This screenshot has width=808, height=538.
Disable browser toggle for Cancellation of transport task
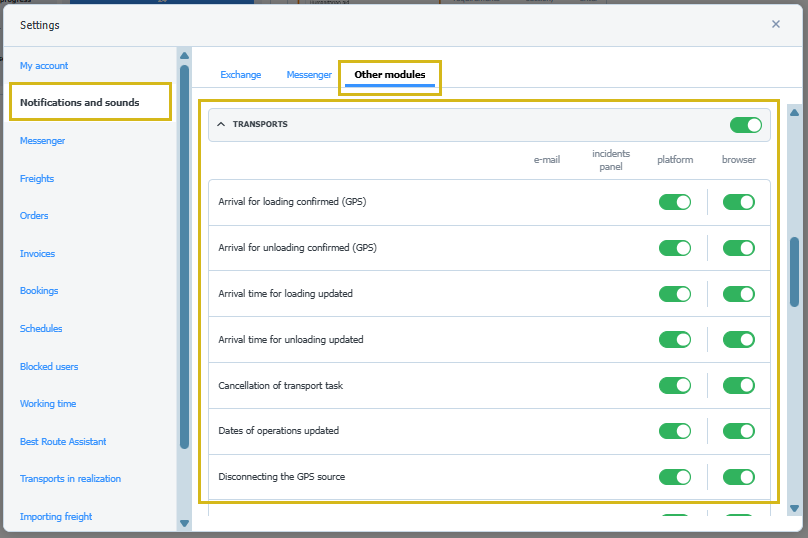[738, 386]
